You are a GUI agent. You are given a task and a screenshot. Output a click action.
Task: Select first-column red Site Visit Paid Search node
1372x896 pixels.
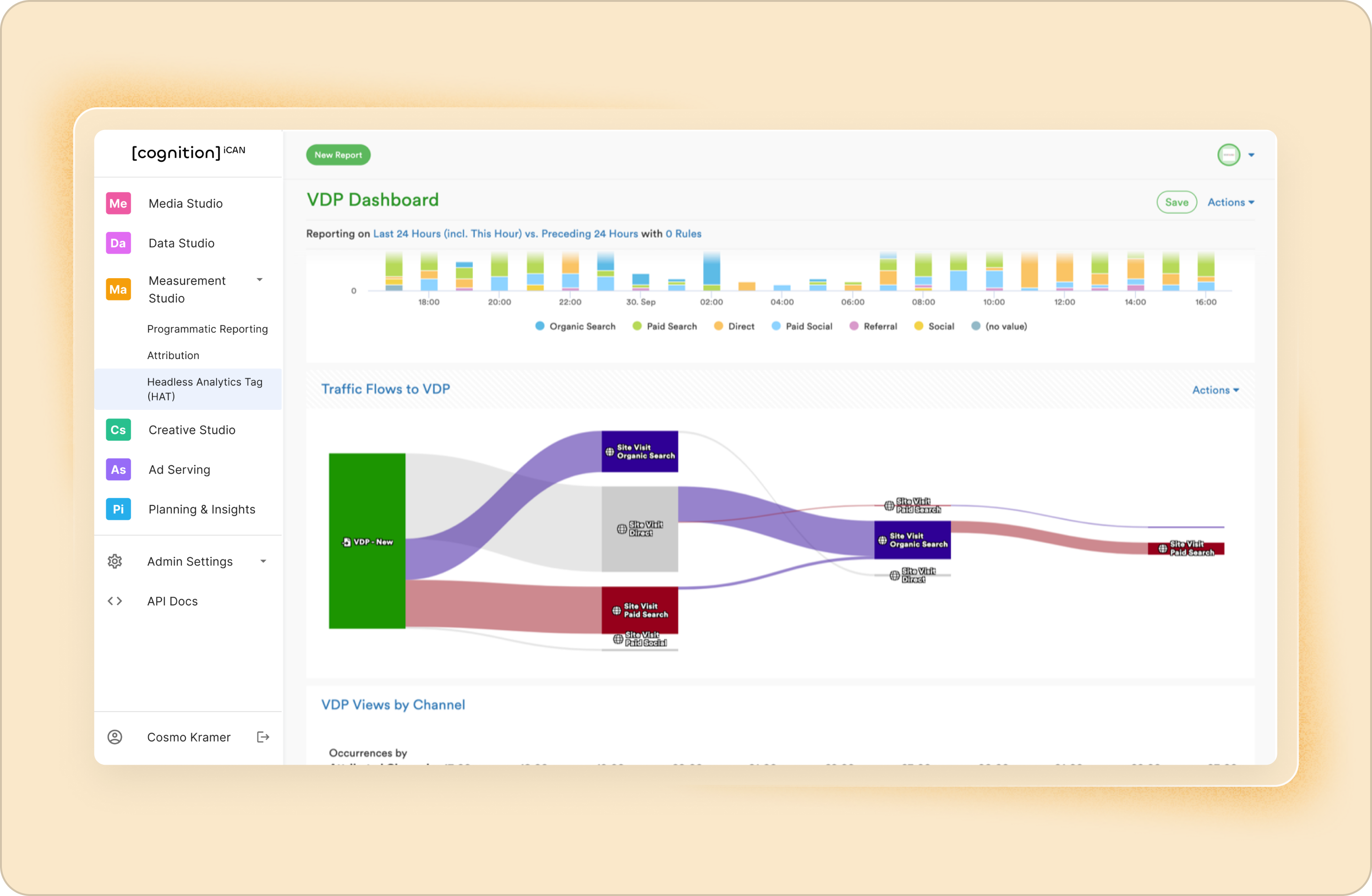point(640,611)
